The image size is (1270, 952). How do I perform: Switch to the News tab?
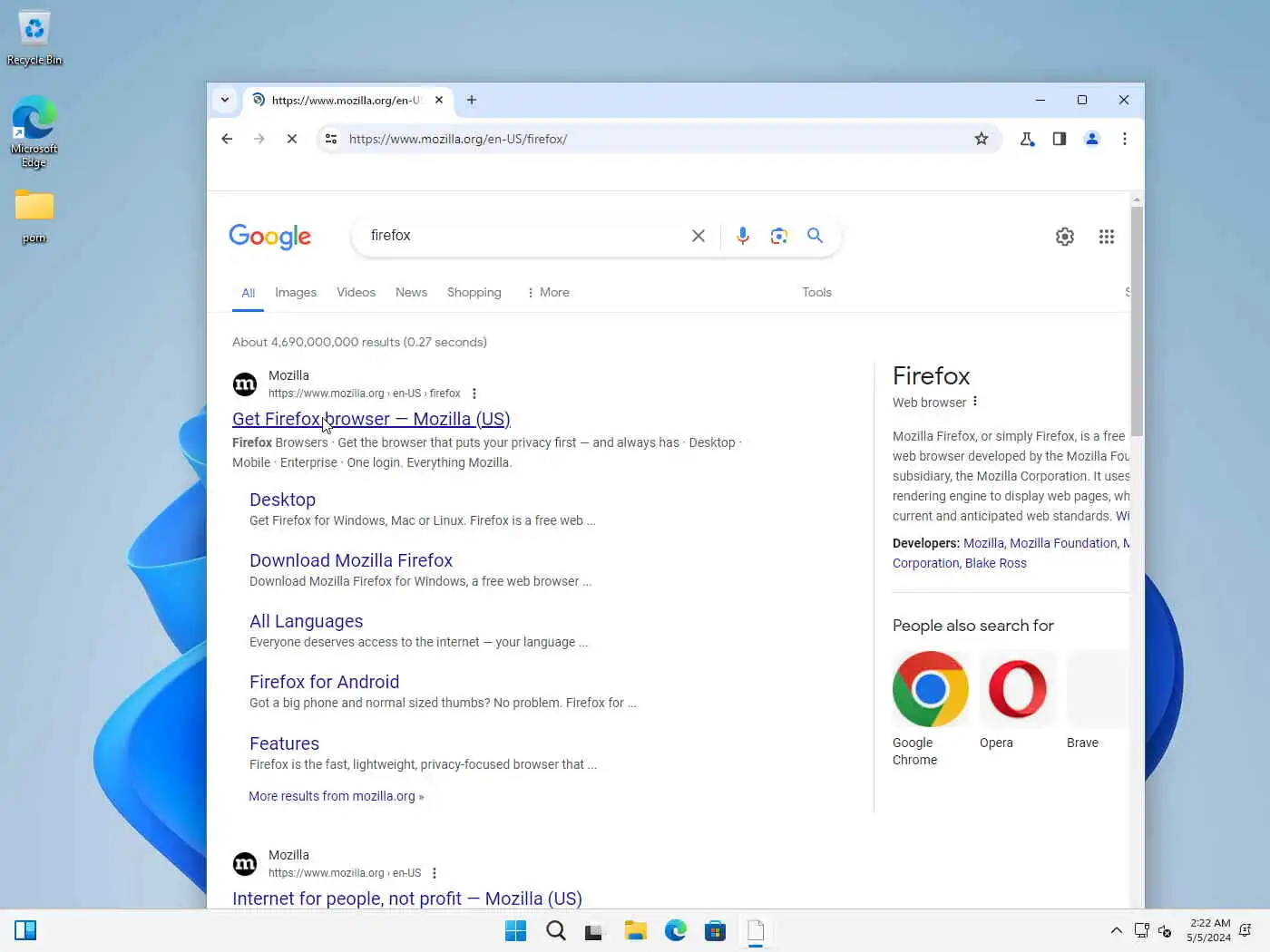pyautogui.click(x=411, y=292)
